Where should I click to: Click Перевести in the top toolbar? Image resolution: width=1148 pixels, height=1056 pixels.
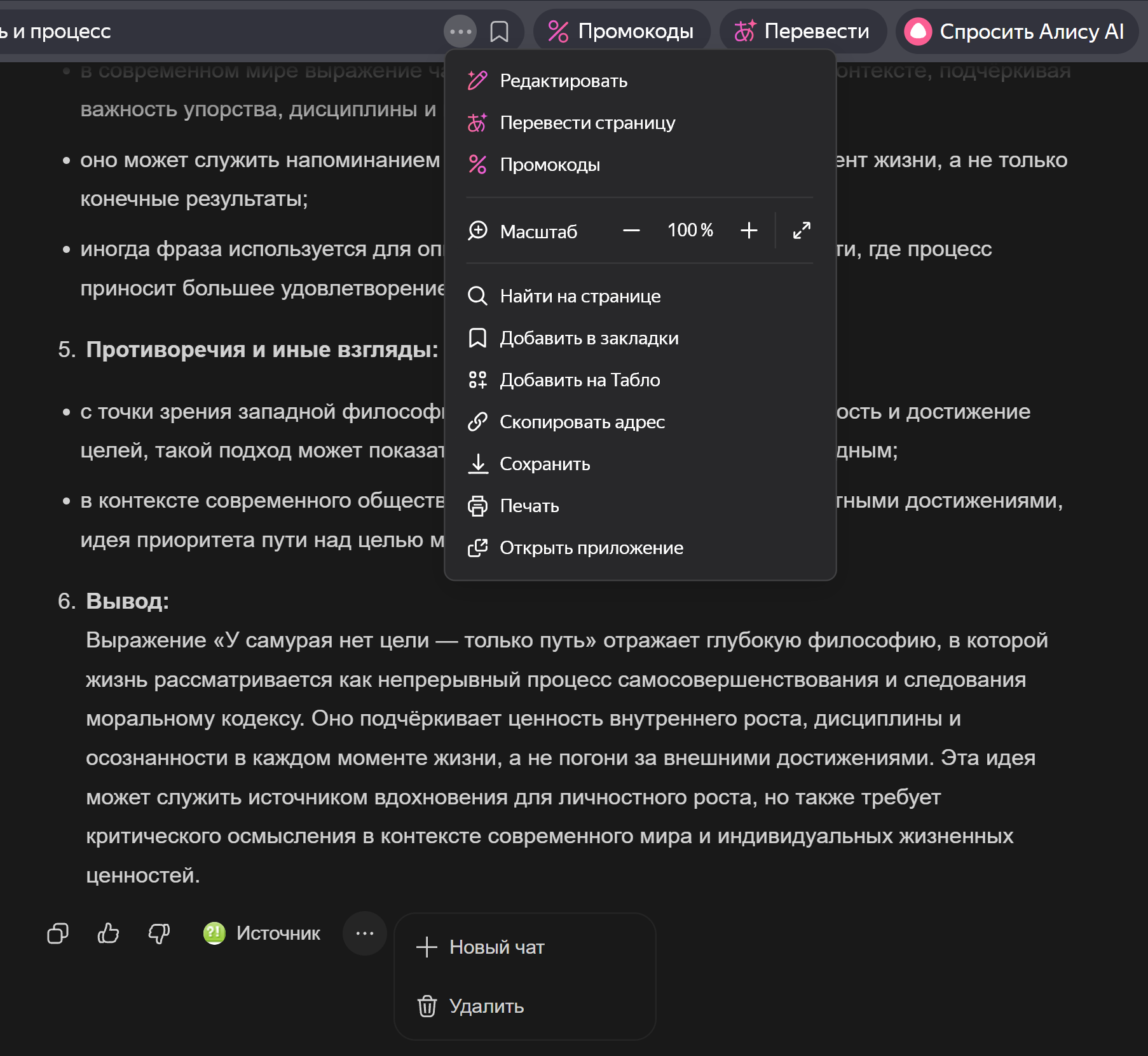click(802, 31)
